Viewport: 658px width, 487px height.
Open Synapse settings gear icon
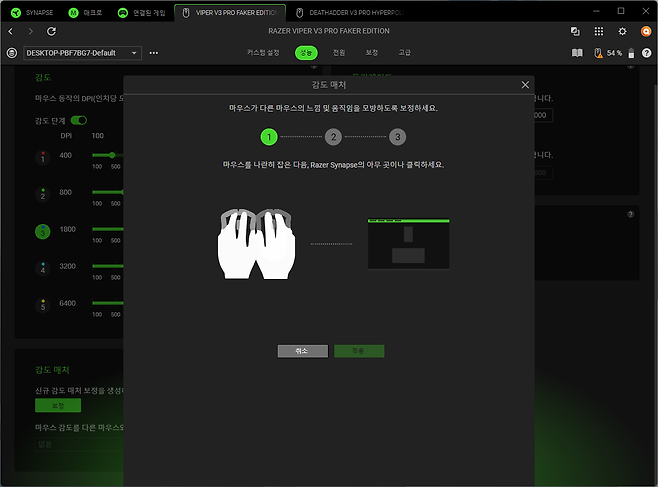point(622,31)
